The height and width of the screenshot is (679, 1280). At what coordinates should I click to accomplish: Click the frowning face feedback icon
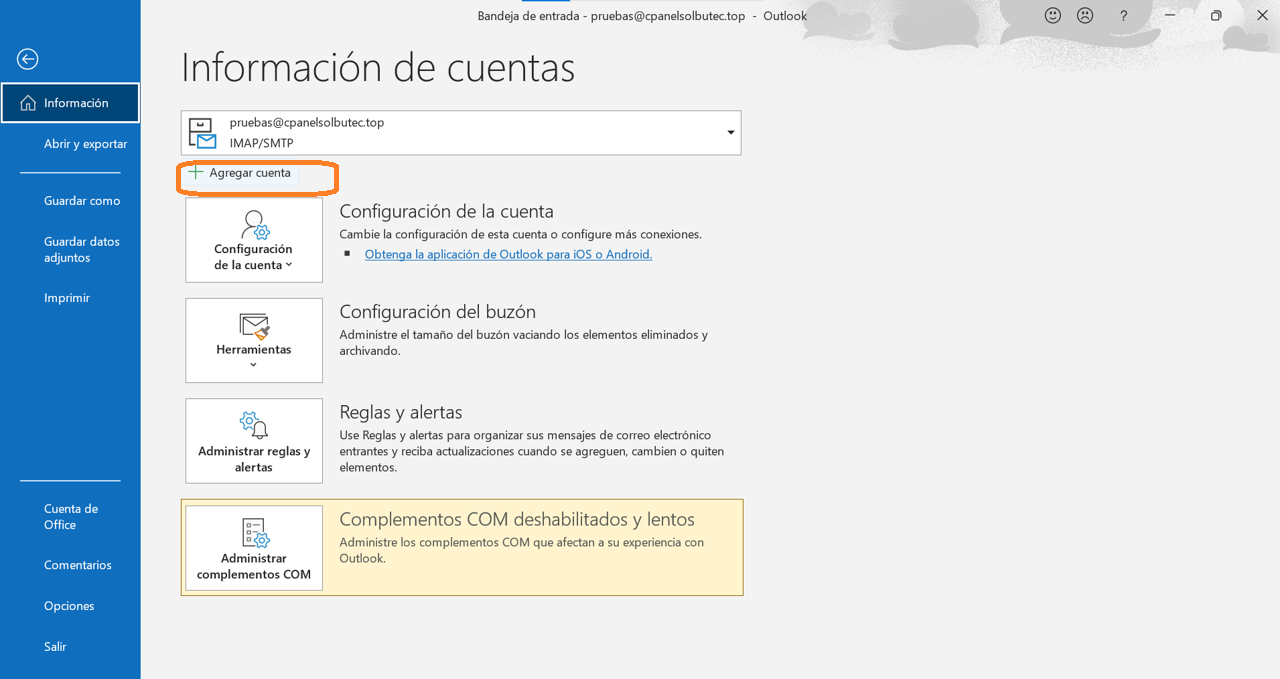pyautogui.click(x=1084, y=16)
